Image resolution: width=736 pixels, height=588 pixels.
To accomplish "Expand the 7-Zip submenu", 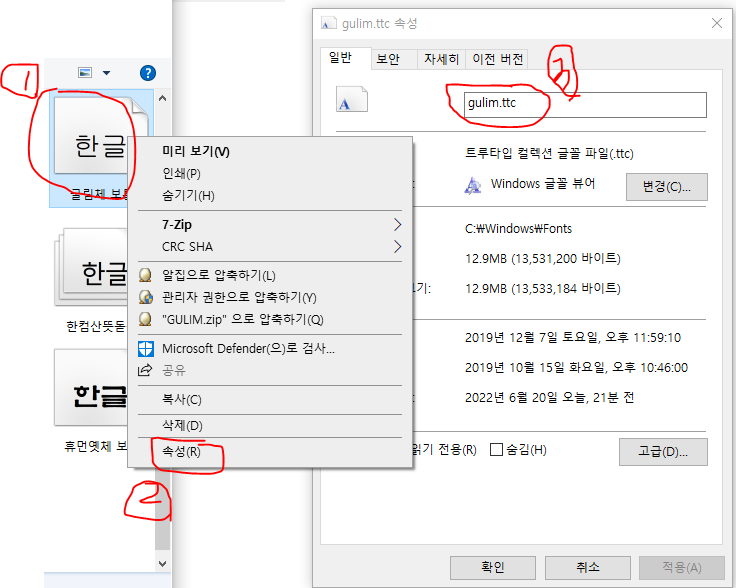I will point(270,225).
